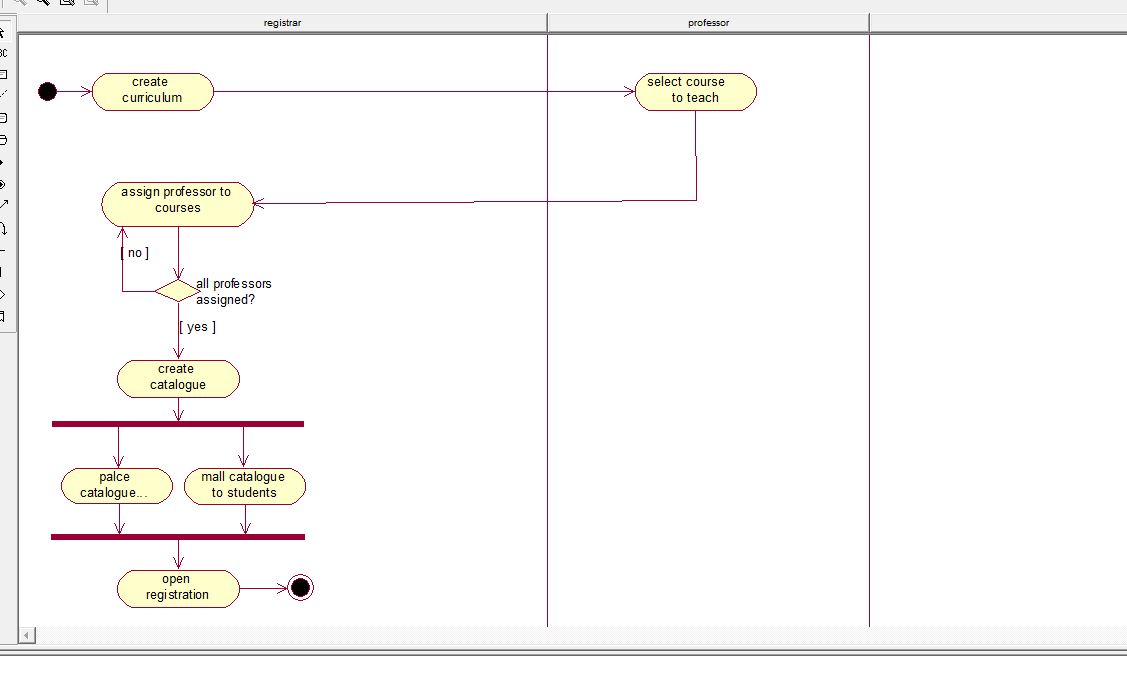Pick the Decision diamond tool
This screenshot has width=1127, height=675.
point(3,294)
